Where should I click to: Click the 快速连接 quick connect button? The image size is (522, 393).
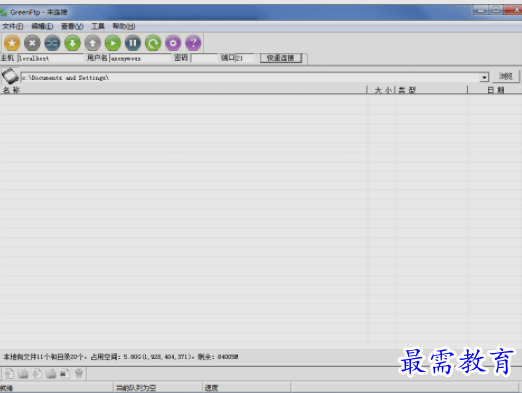tap(281, 58)
